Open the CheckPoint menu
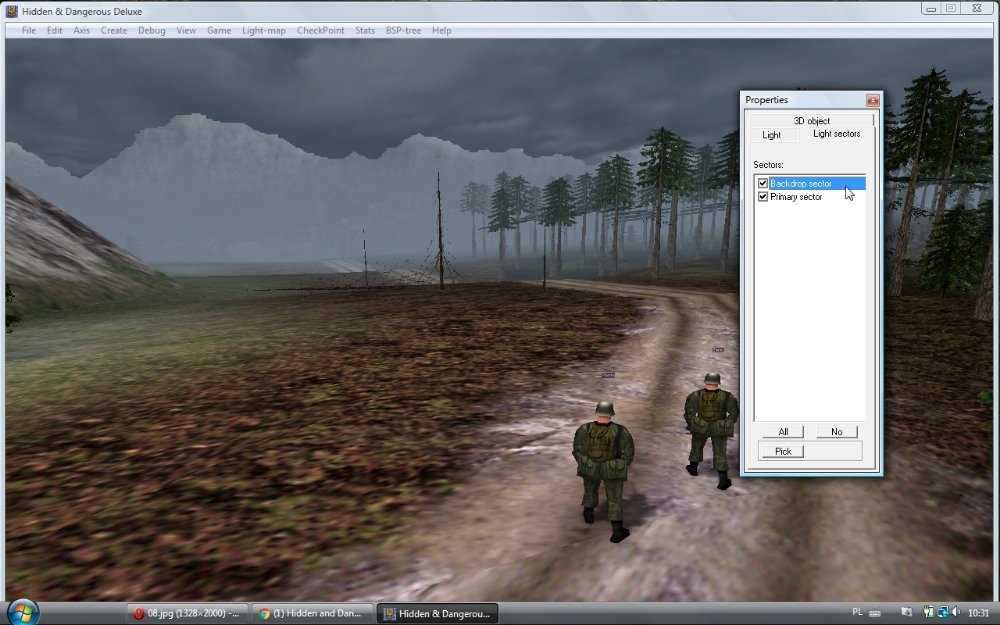Image resolution: width=1000 pixels, height=625 pixels. tap(321, 31)
